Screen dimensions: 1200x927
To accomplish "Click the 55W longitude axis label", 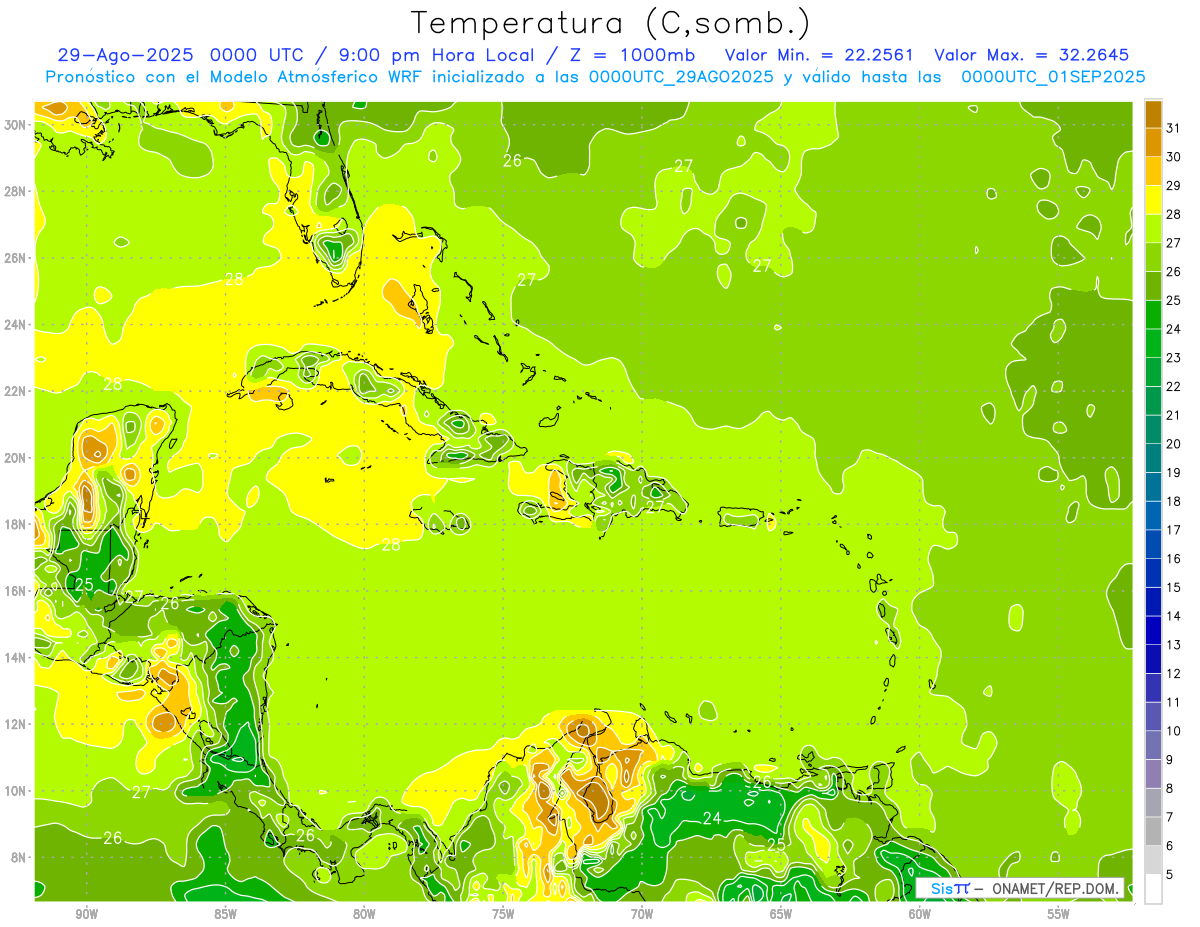I will click(x=1059, y=914).
